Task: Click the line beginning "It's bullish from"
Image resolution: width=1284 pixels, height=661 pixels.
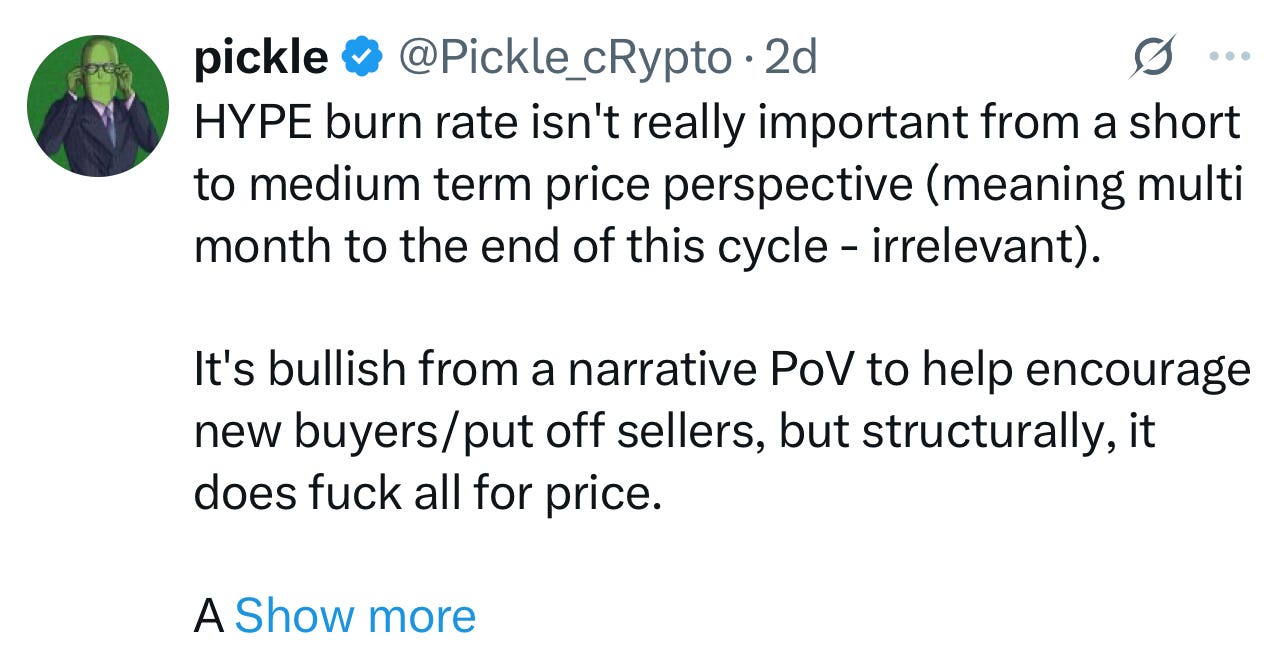Action: pos(722,371)
